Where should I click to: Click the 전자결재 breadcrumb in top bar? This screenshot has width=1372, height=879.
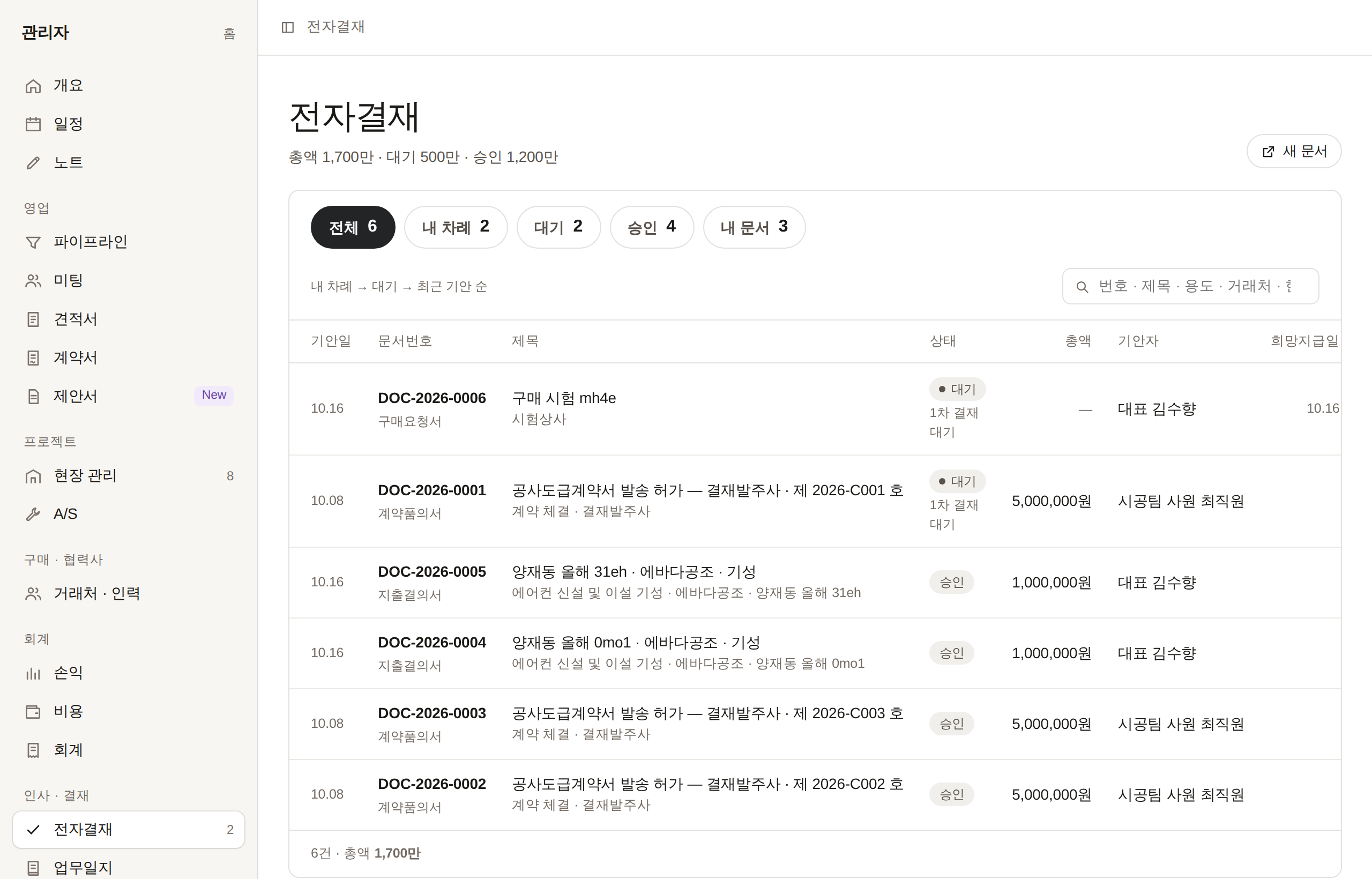335,27
